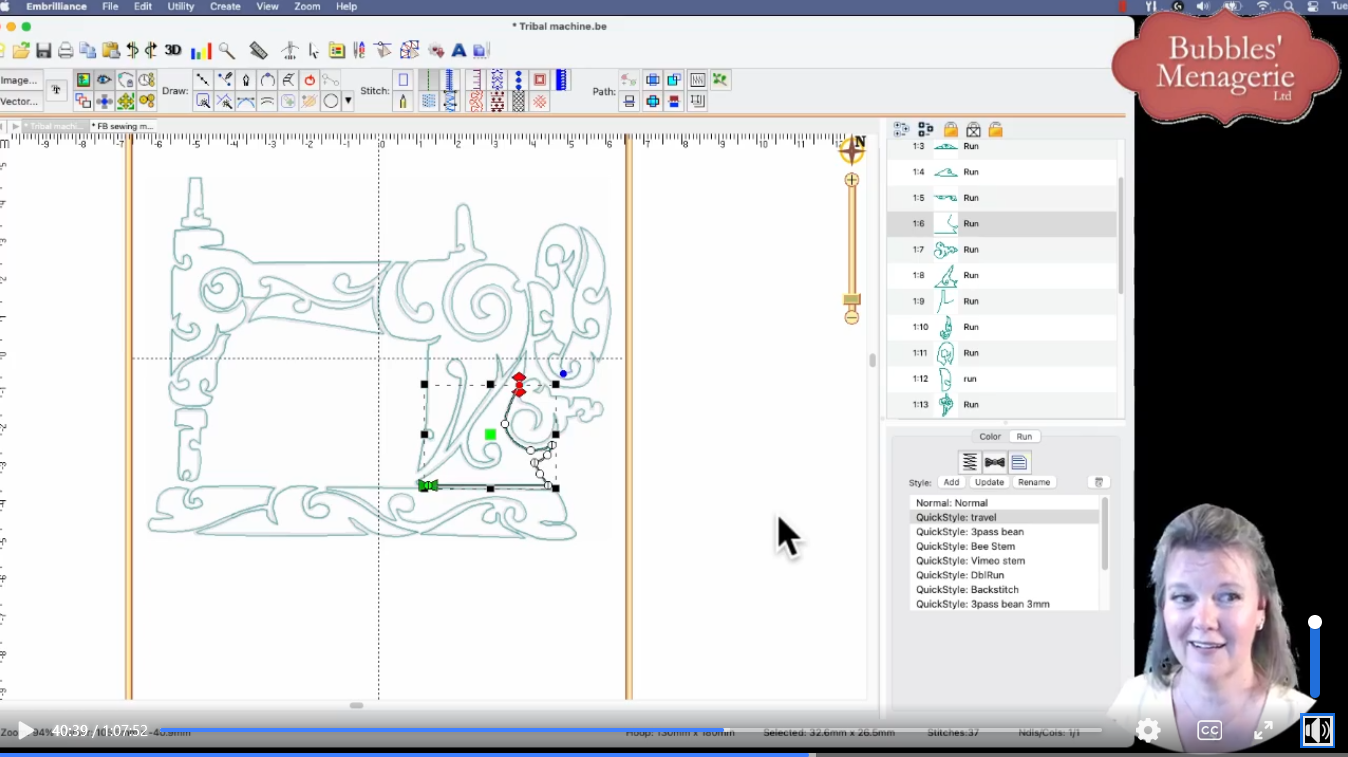Click the Save floppy disk icon
This screenshot has width=1348, height=757.
click(x=43, y=50)
